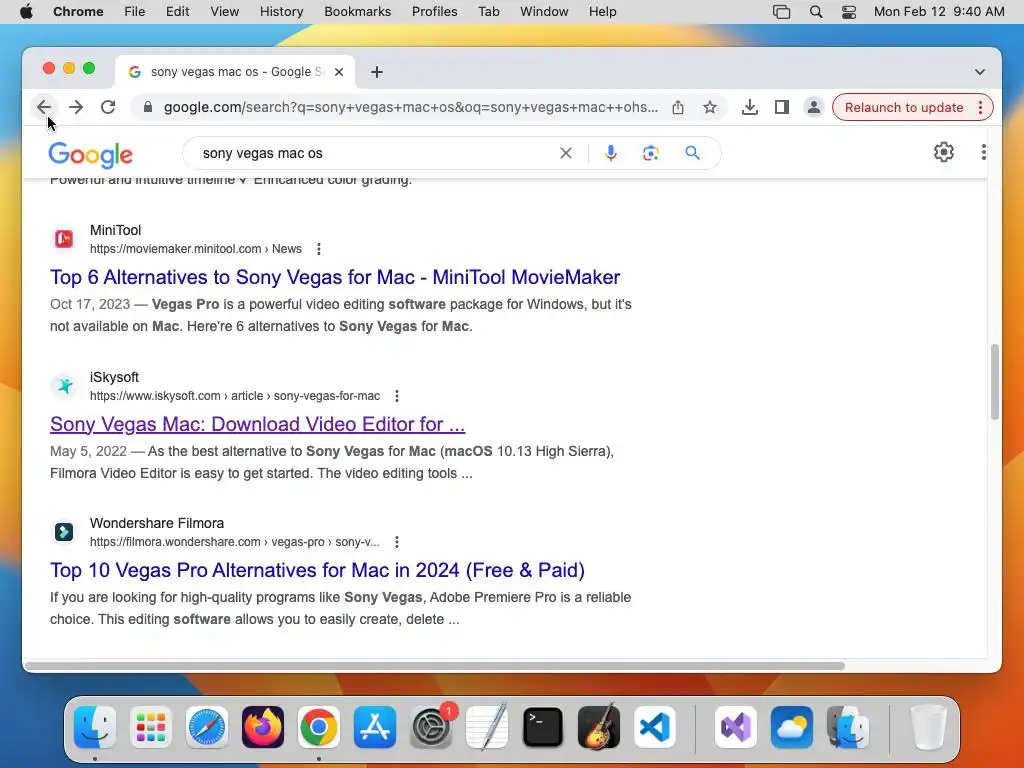Open TextEdit from the Dock
1024x768 pixels.
pos(487,727)
